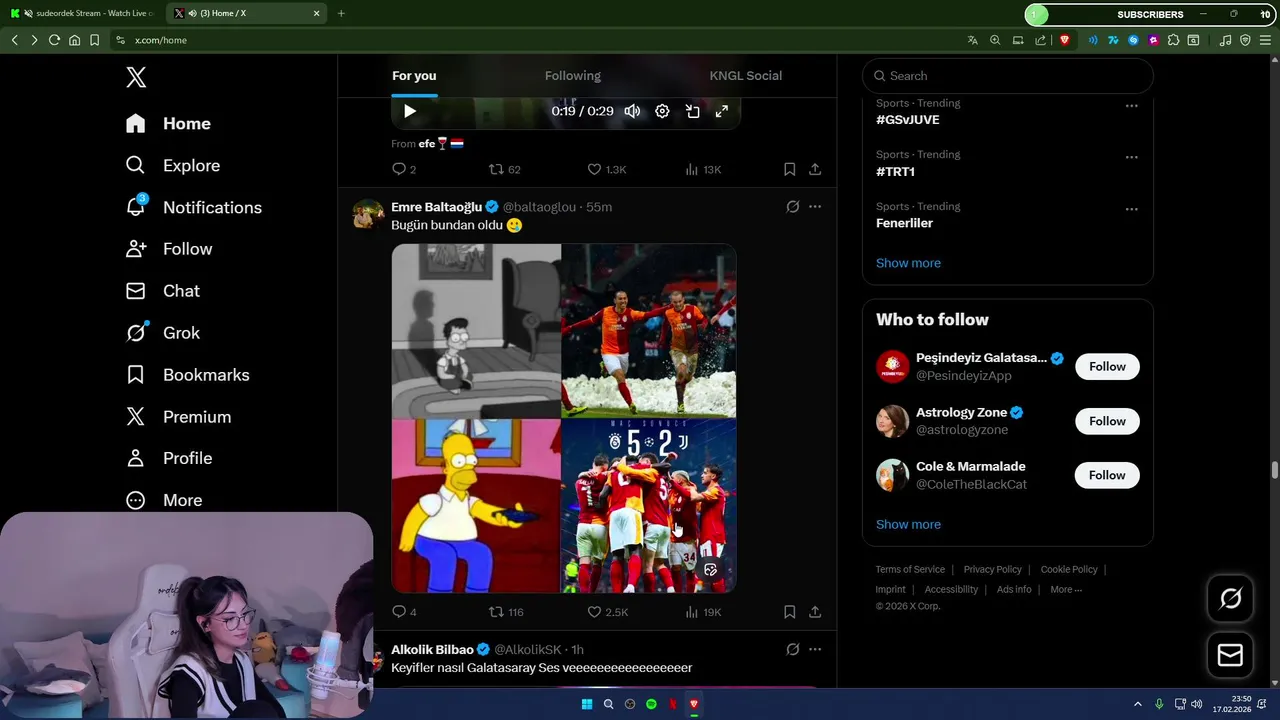Open options for #TRT1 trend
This screenshot has height=720, width=1280.
[1132, 157]
